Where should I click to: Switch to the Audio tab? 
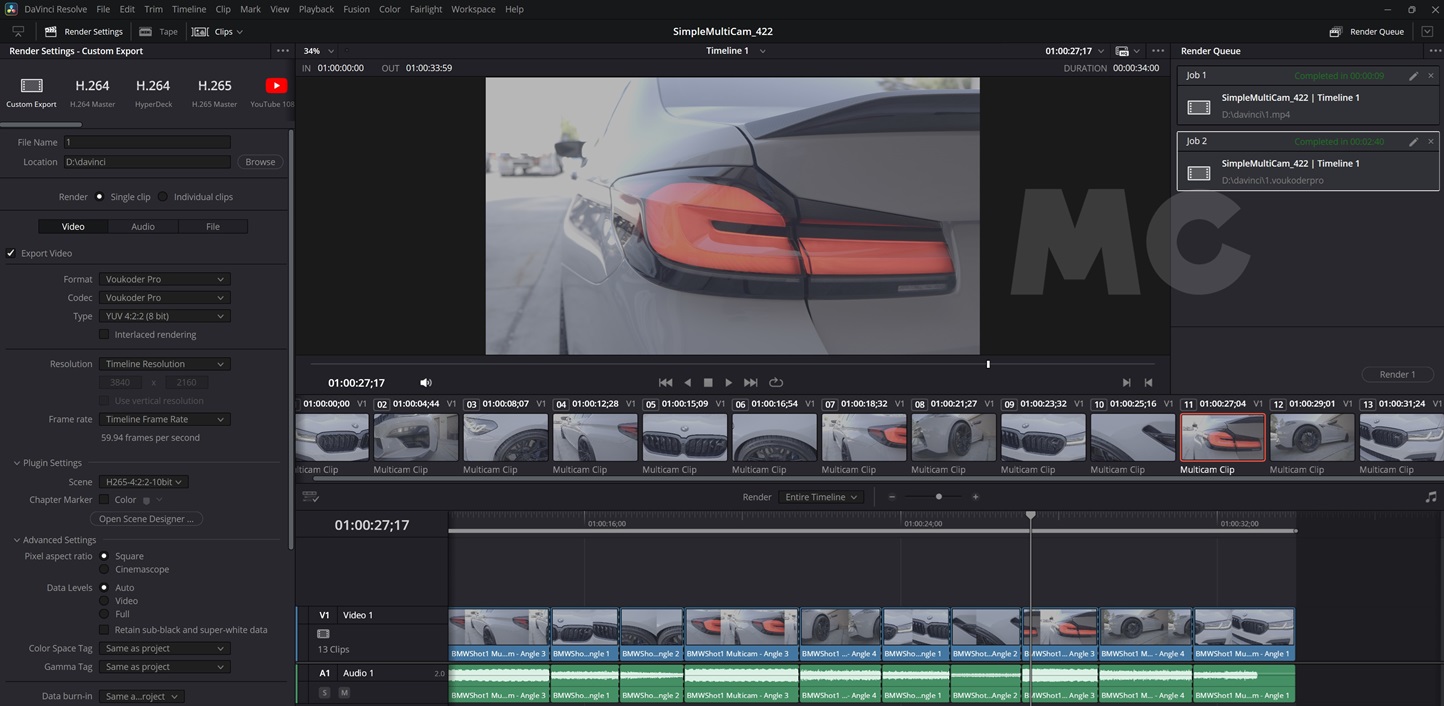tap(143, 227)
